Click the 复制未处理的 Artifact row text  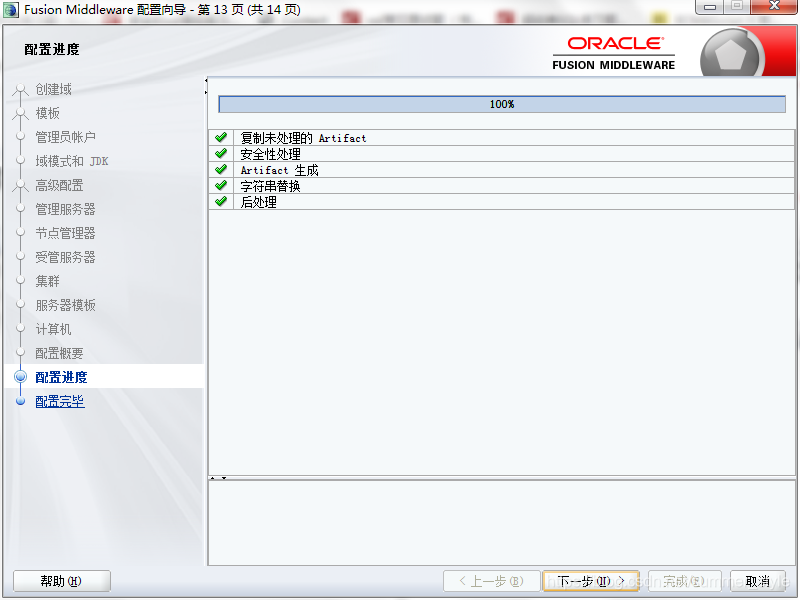tap(303, 138)
